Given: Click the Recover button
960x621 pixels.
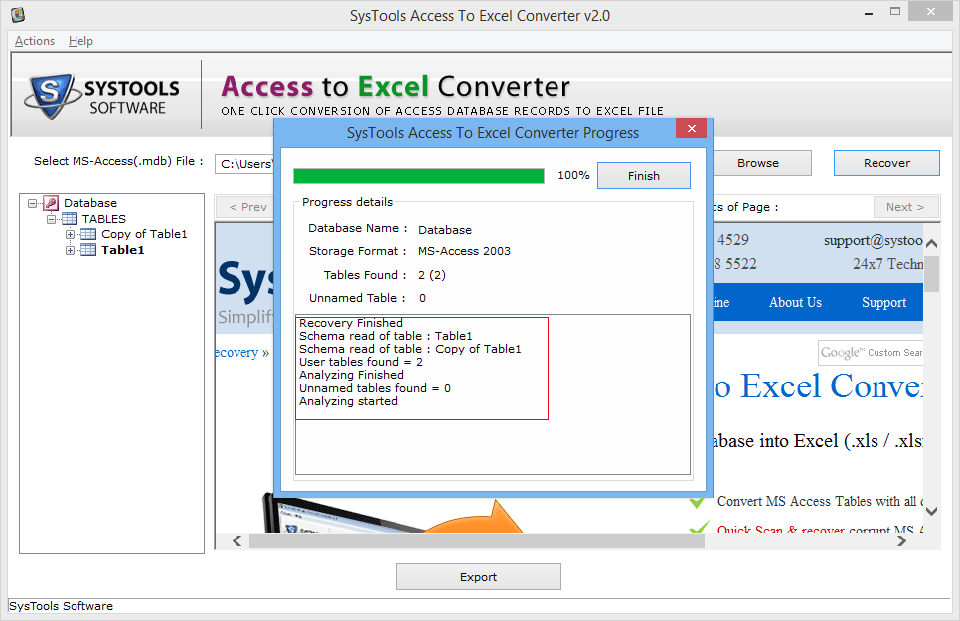Looking at the screenshot, I should point(886,162).
